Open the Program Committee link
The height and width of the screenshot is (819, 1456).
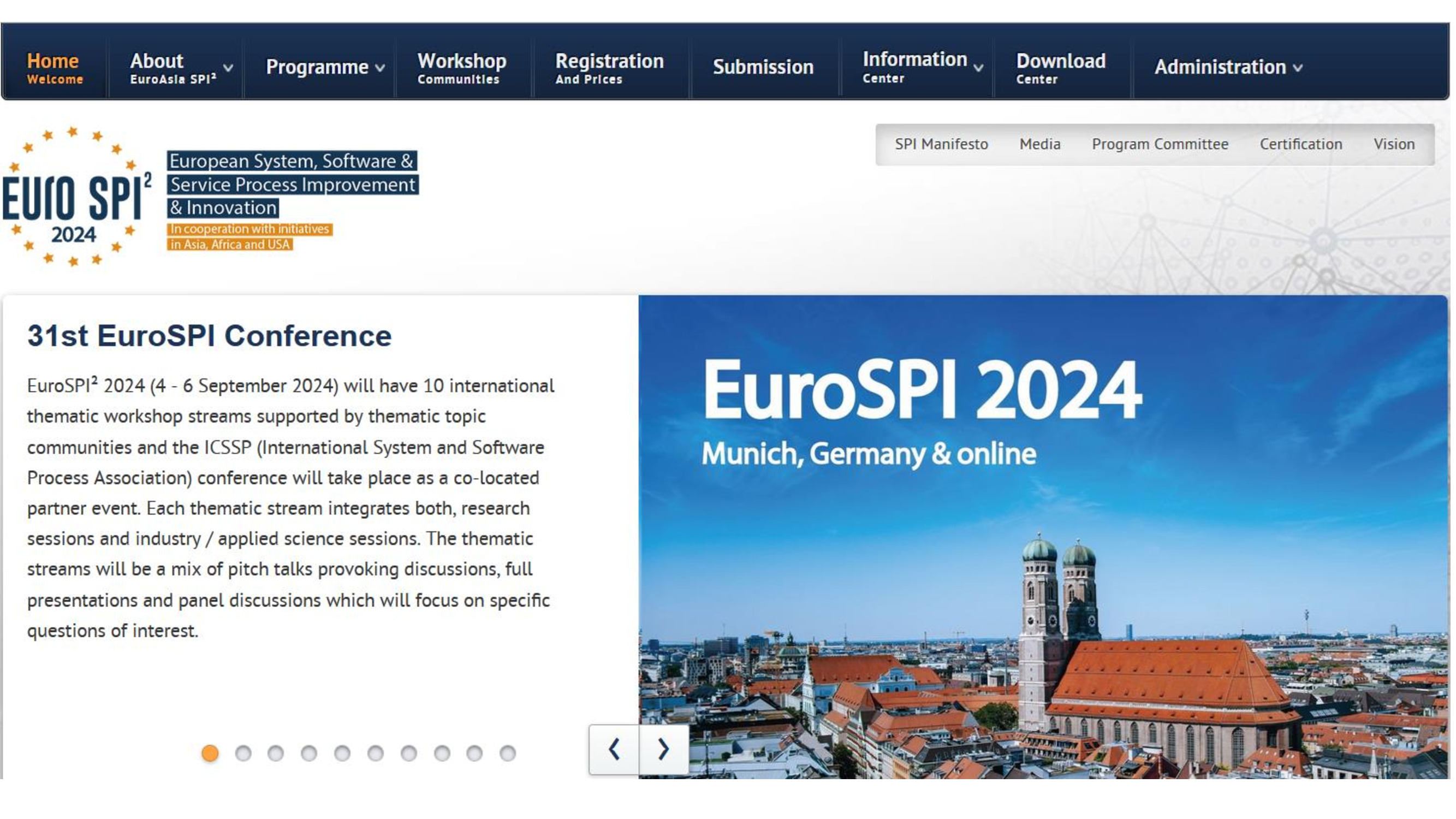pyautogui.click(x=1161, y=144)
